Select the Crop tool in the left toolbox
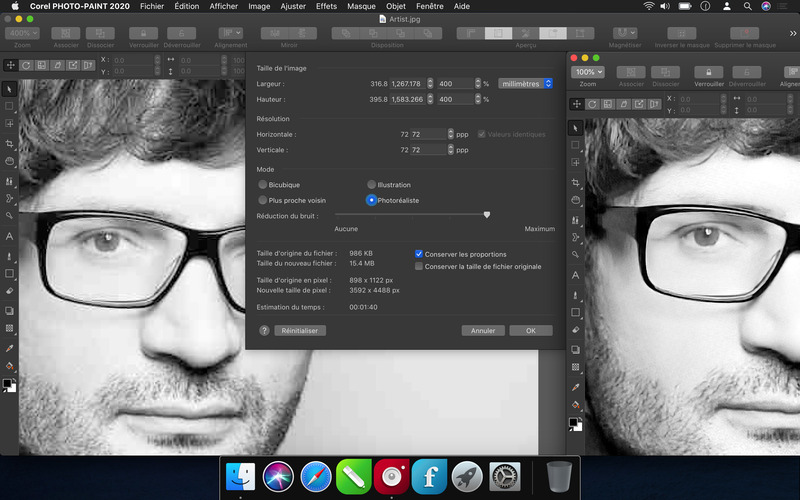The image size is (800, 500). click(x=9, y=144)
